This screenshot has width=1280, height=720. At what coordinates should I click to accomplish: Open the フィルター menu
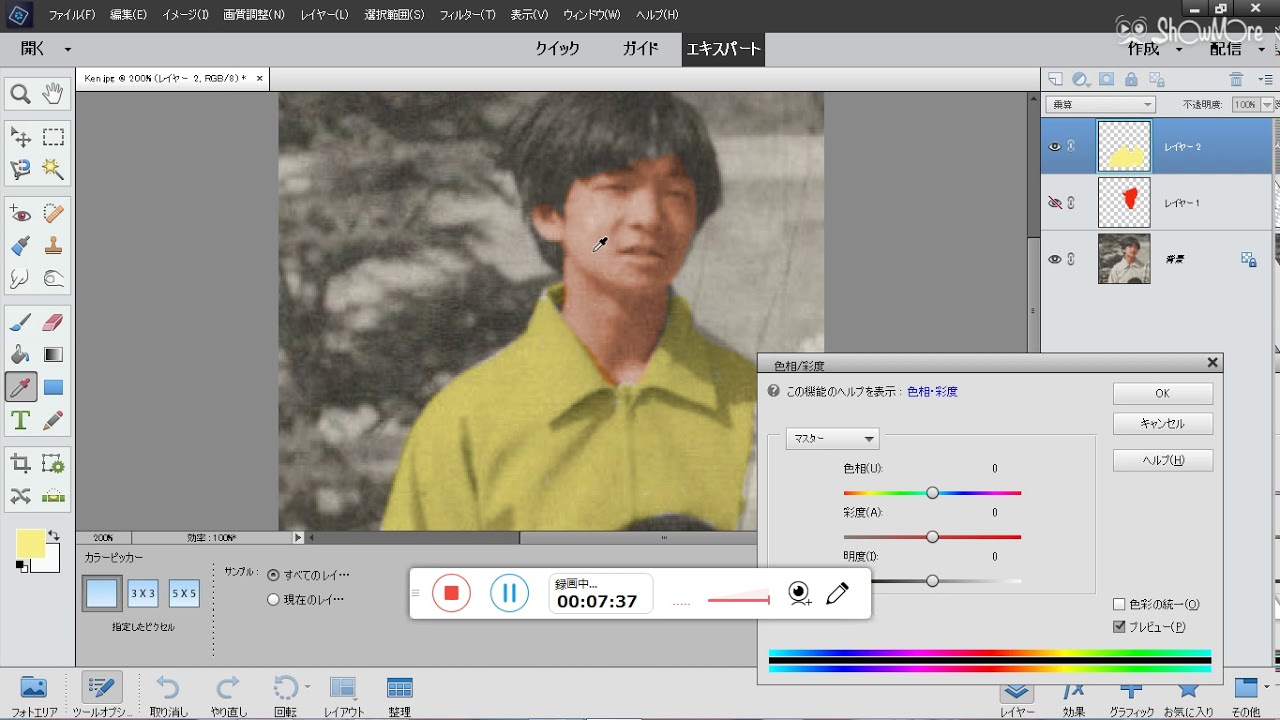pyautogui.click(x=467, y=15)
